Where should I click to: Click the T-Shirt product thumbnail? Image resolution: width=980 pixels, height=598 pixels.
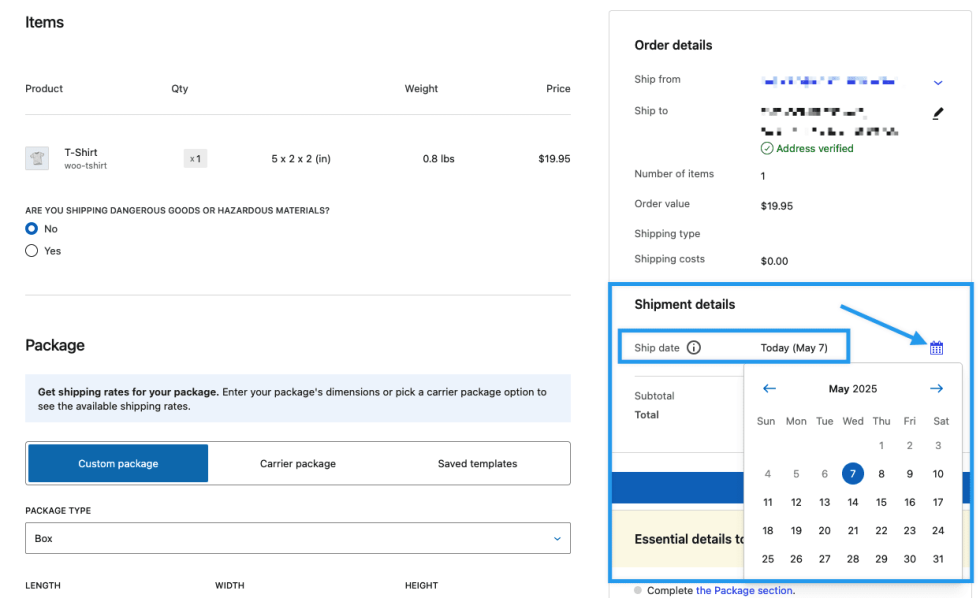37,158
